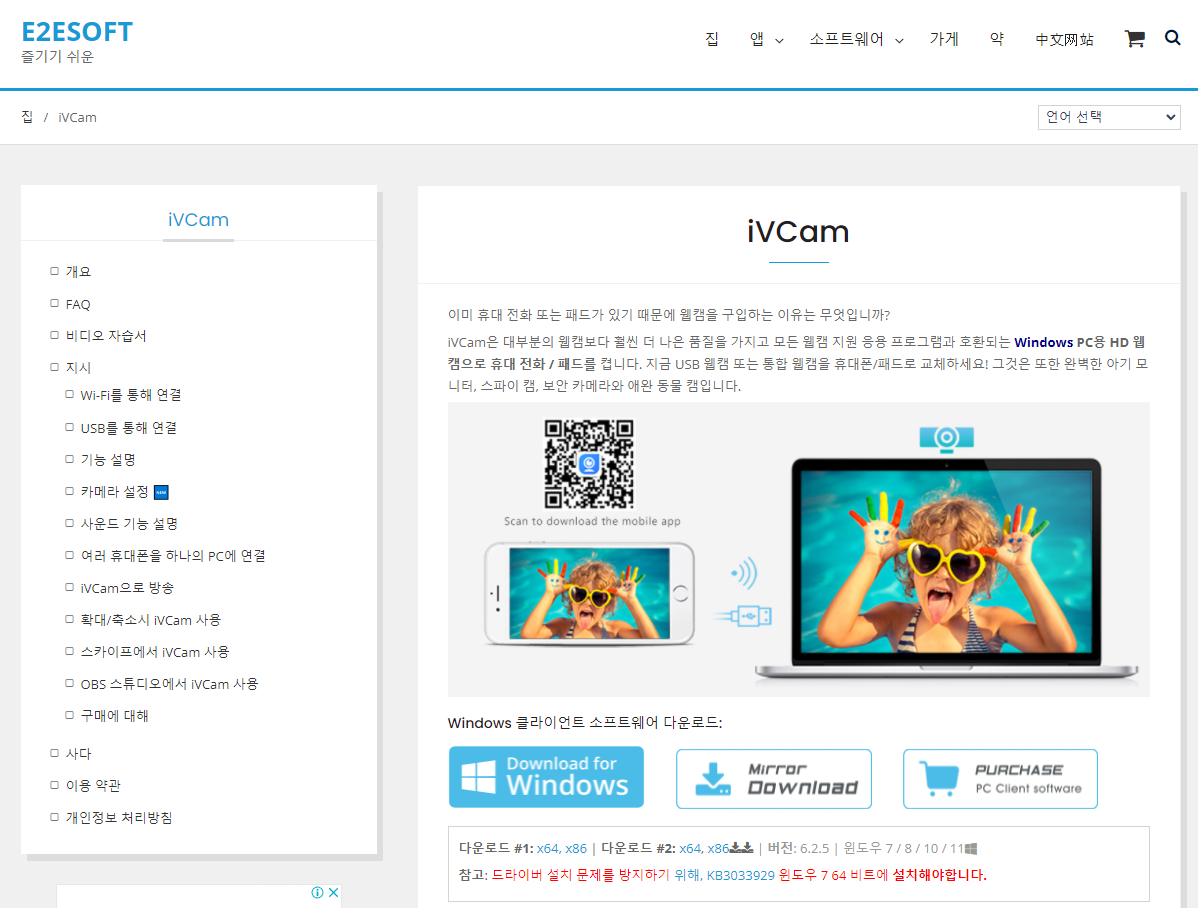Open 스카이프에서 iVCam 사용 link
The image size is (1198, 908).
[x=155, y=653]
